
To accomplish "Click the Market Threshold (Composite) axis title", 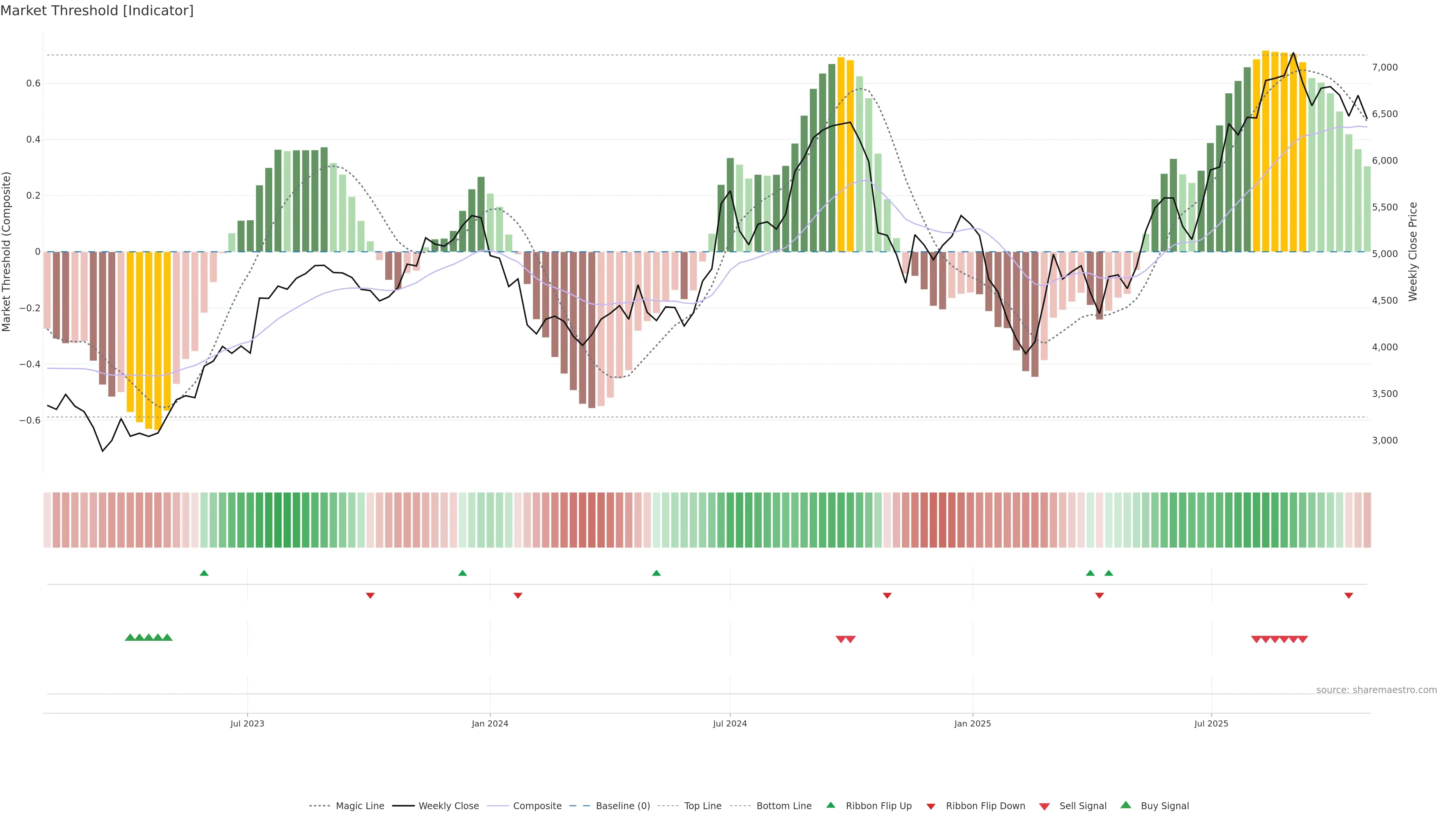I will click(7, 251).
